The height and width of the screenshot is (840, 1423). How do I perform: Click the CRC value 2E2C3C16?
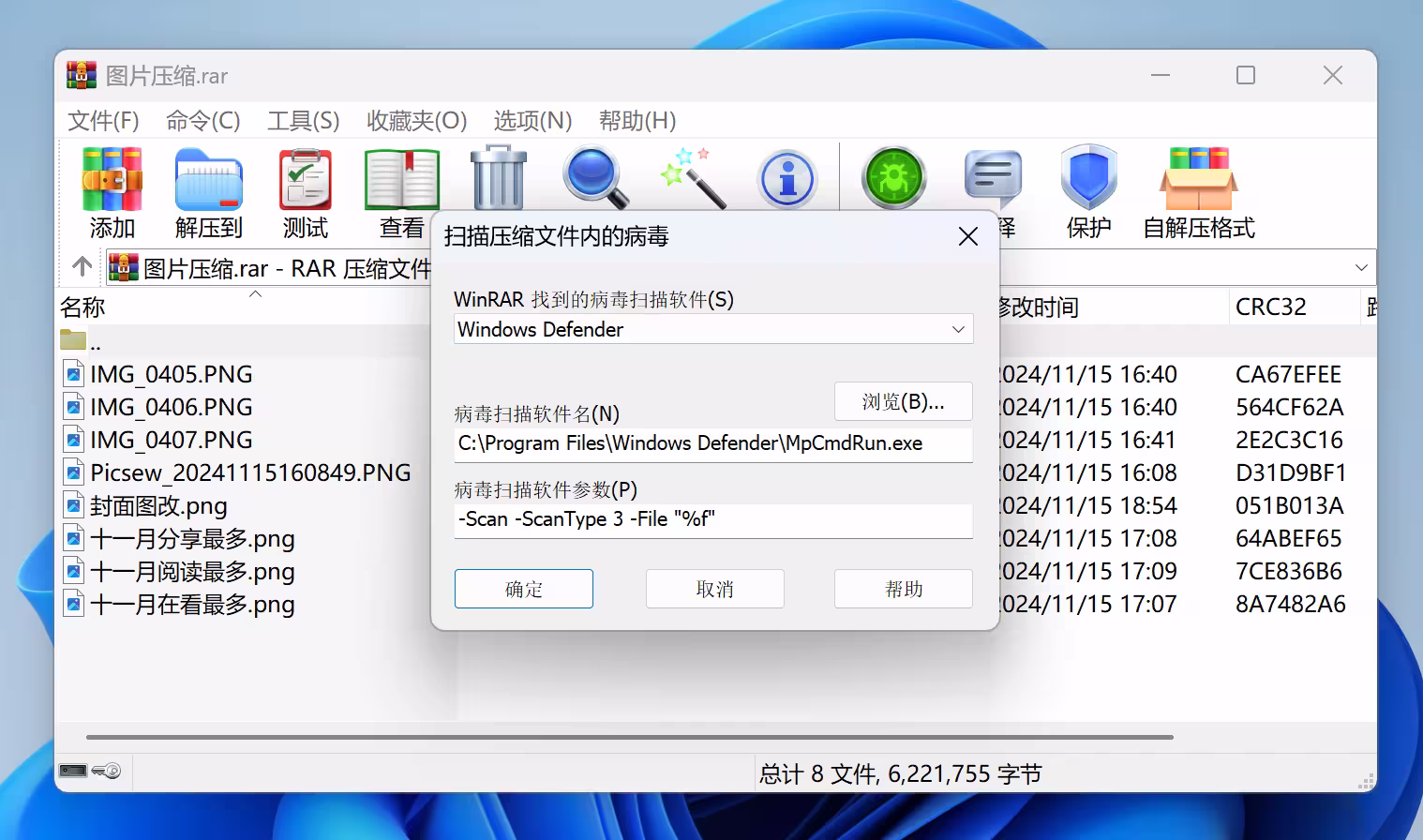pyautogui.click(x=1289, y=440)
